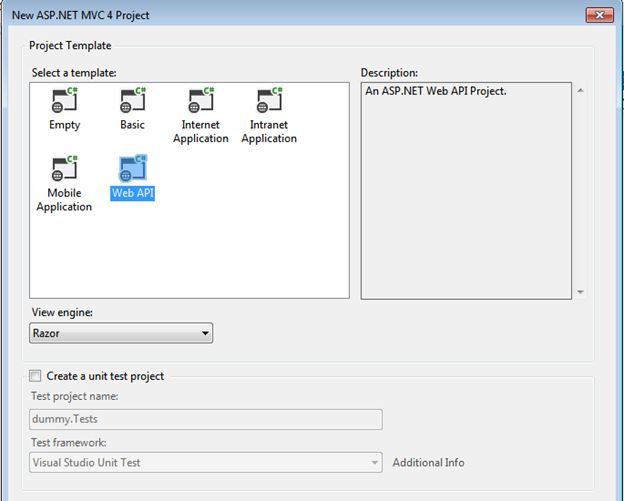Click the 'Web API' template label
Viewport: 624px width, 501px height.
tap(133, 193)
